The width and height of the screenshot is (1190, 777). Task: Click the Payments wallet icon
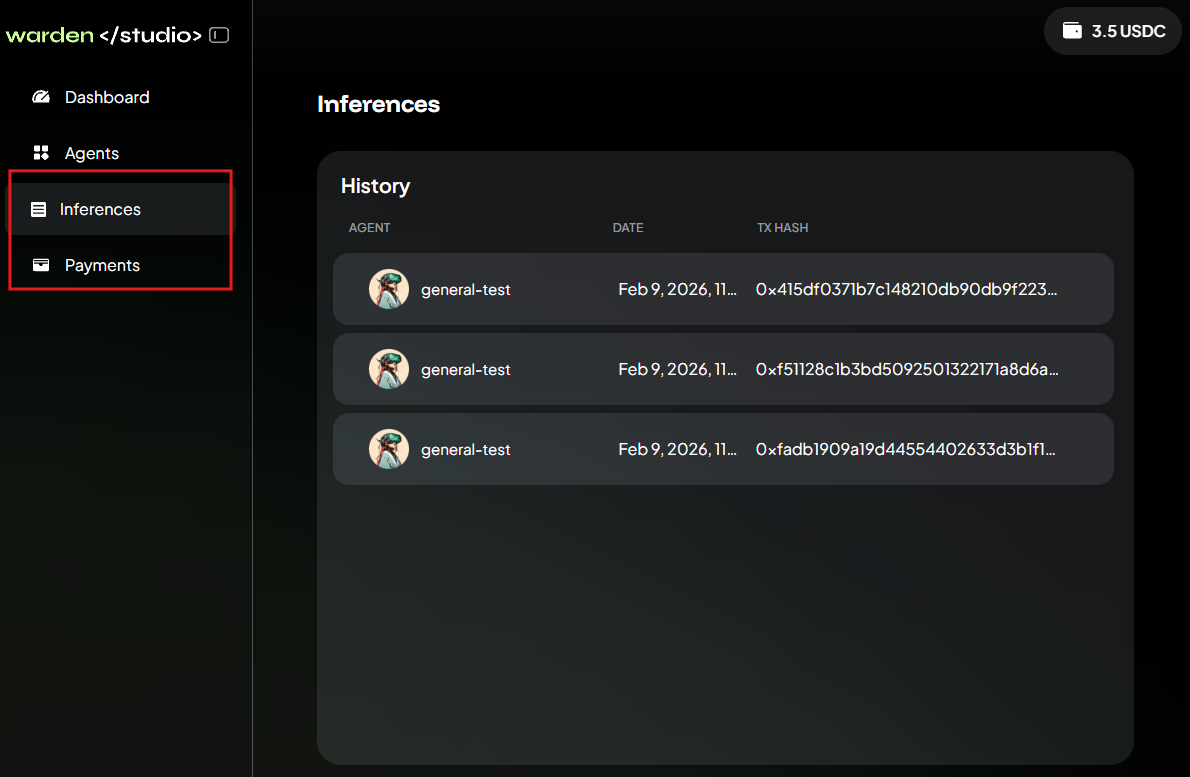(40, 264)
